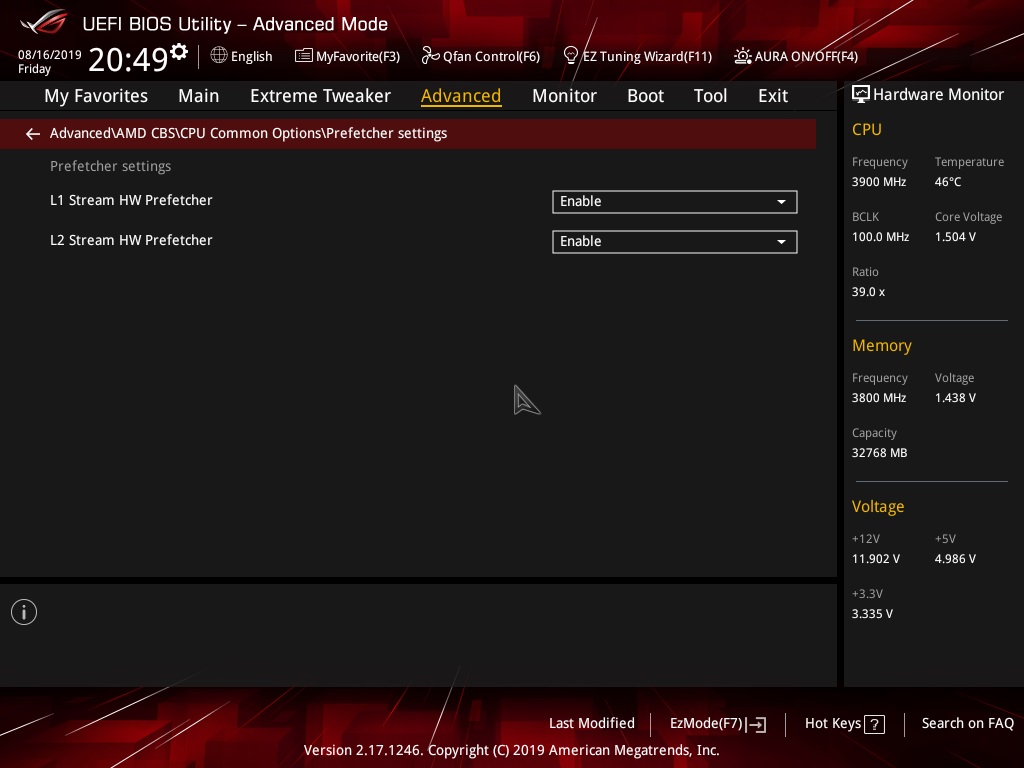Click the AURA light icon
The height and width of the screenshot is (768, 1024).
coord(743,56)
